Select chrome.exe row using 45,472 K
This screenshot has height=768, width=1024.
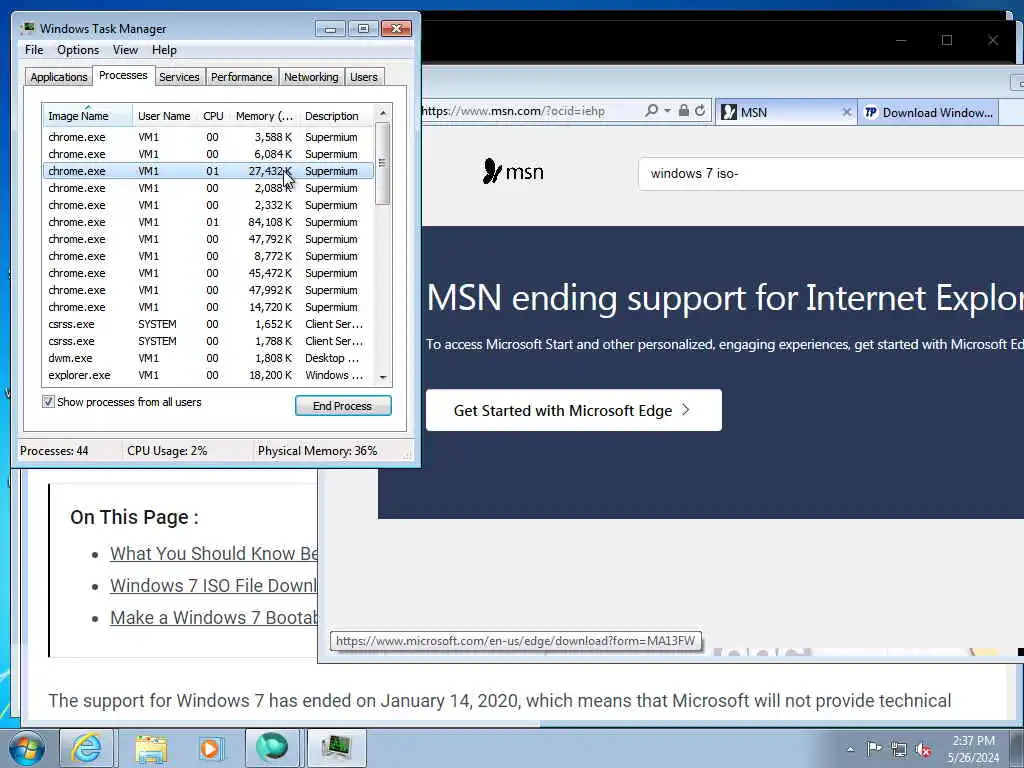[x=208, y=273]
